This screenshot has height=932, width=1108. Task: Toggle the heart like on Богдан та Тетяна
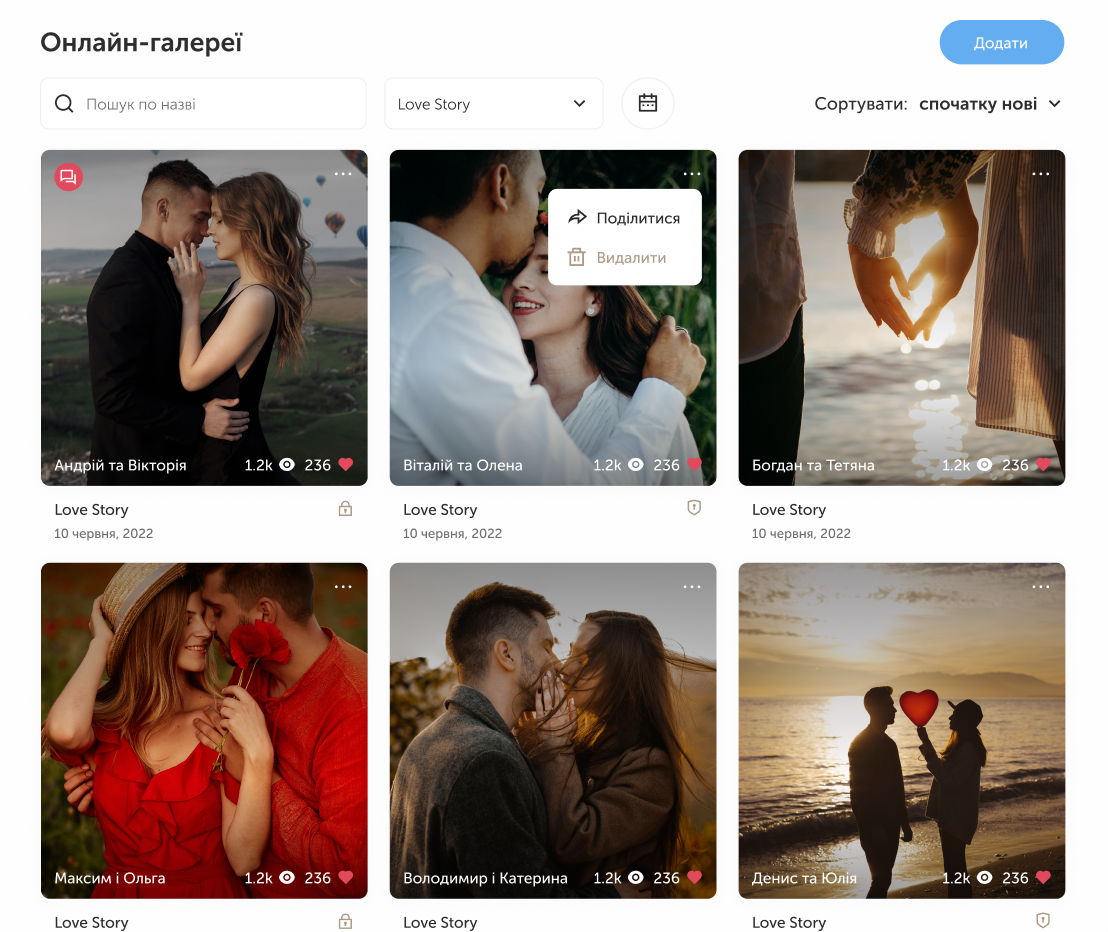coord(1043,465)
